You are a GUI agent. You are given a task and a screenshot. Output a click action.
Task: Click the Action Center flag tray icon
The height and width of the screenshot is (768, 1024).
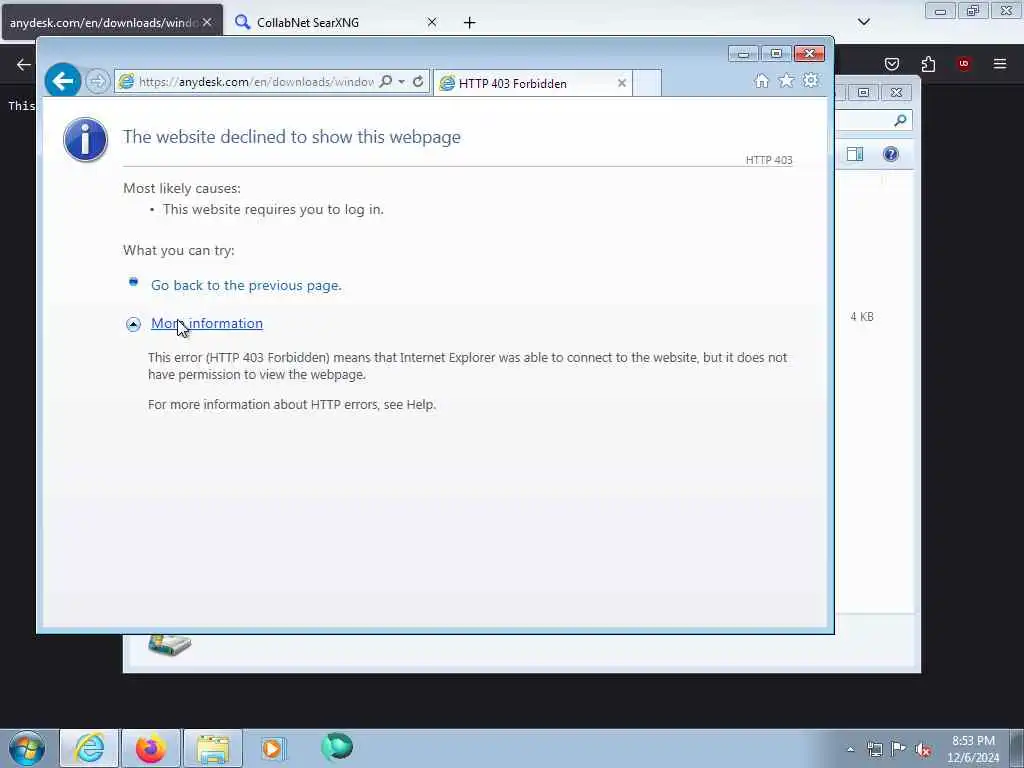click(899, 749)
